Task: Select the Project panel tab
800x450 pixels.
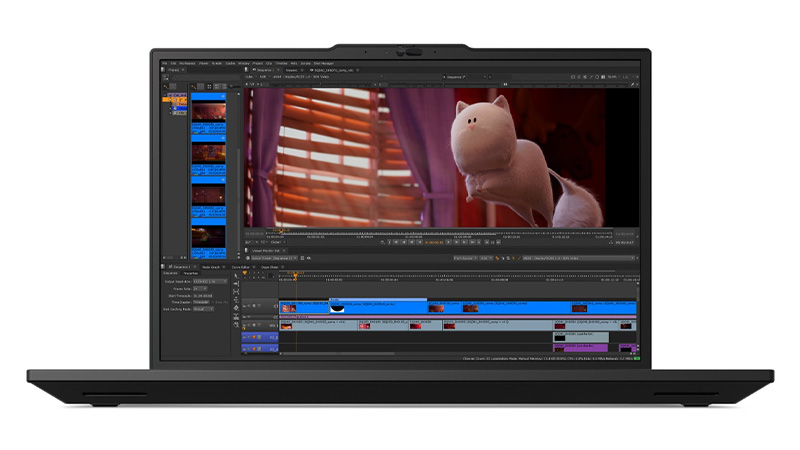Action: pos(173,70)
